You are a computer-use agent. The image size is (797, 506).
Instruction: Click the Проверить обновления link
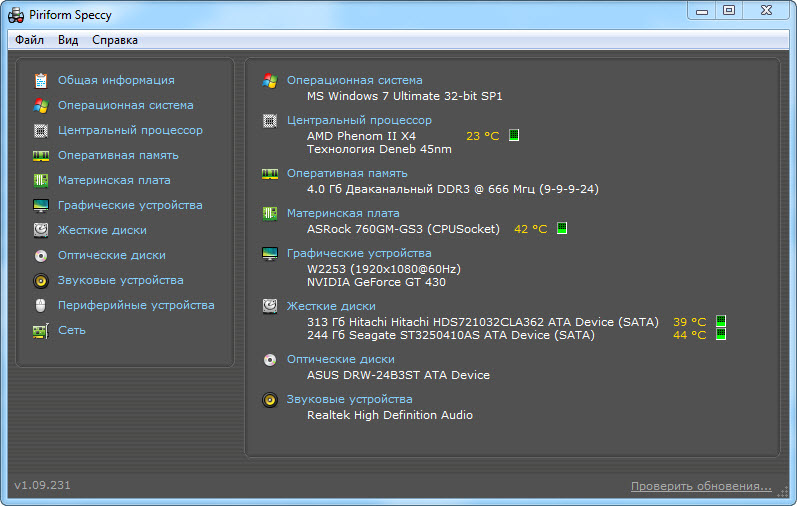[x=701, y=486]
